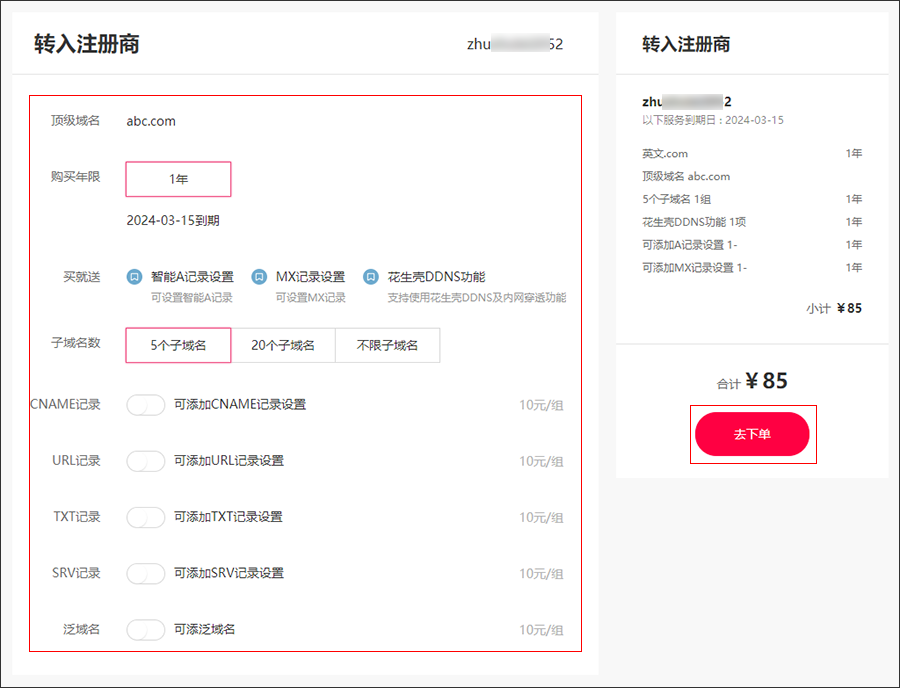The image size is (900, 688).
Task: Click the 可添加CNAME记录设置 label
Action: 240,405
